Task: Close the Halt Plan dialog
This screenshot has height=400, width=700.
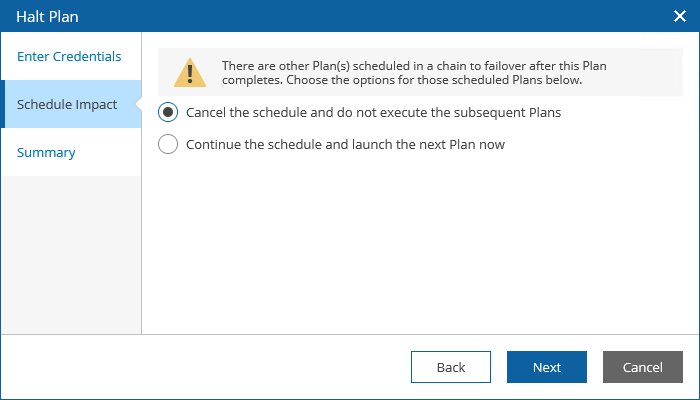Action: (679, 16)
